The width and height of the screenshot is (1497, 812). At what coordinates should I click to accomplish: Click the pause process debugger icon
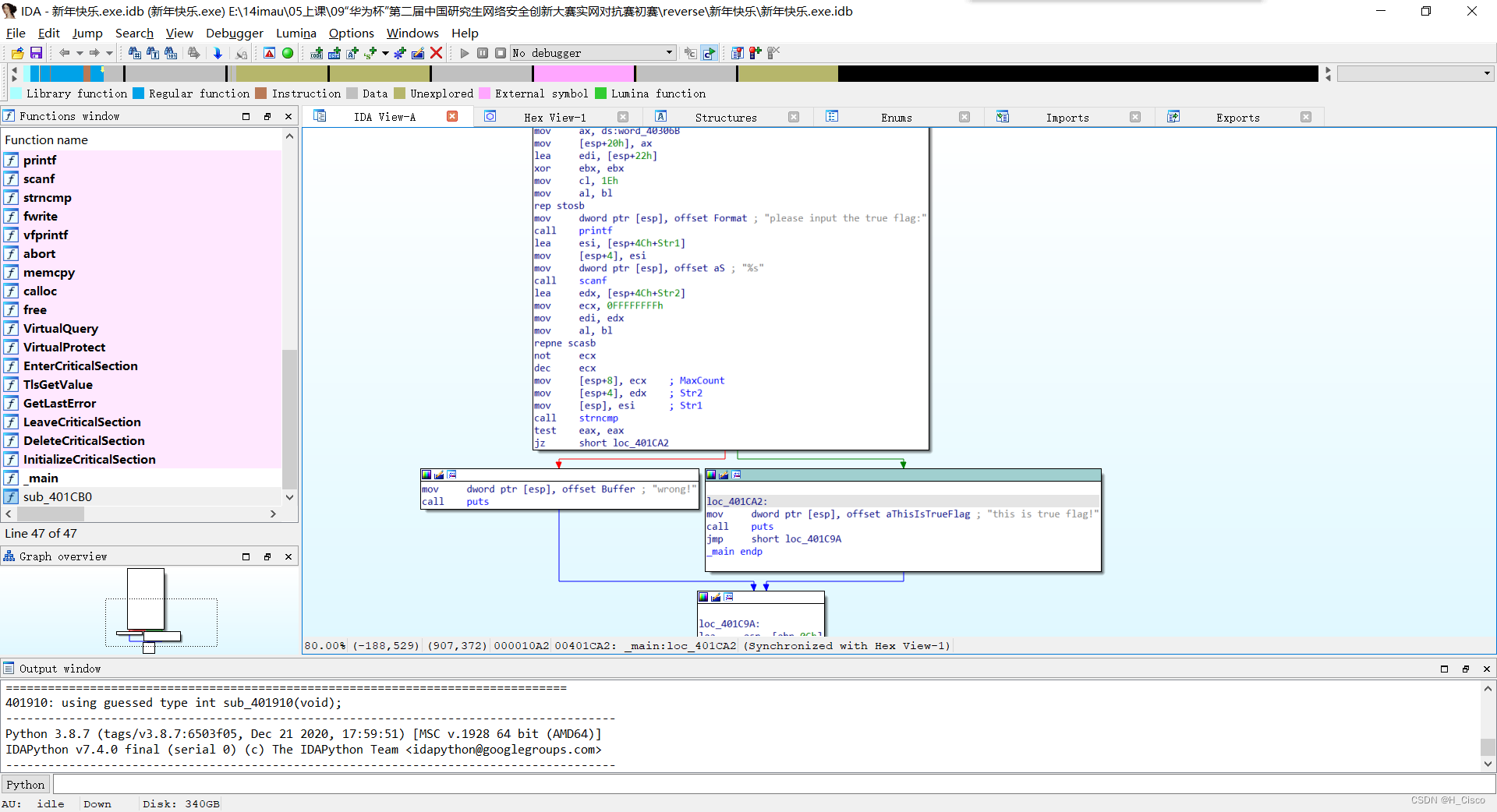point(483,53)
